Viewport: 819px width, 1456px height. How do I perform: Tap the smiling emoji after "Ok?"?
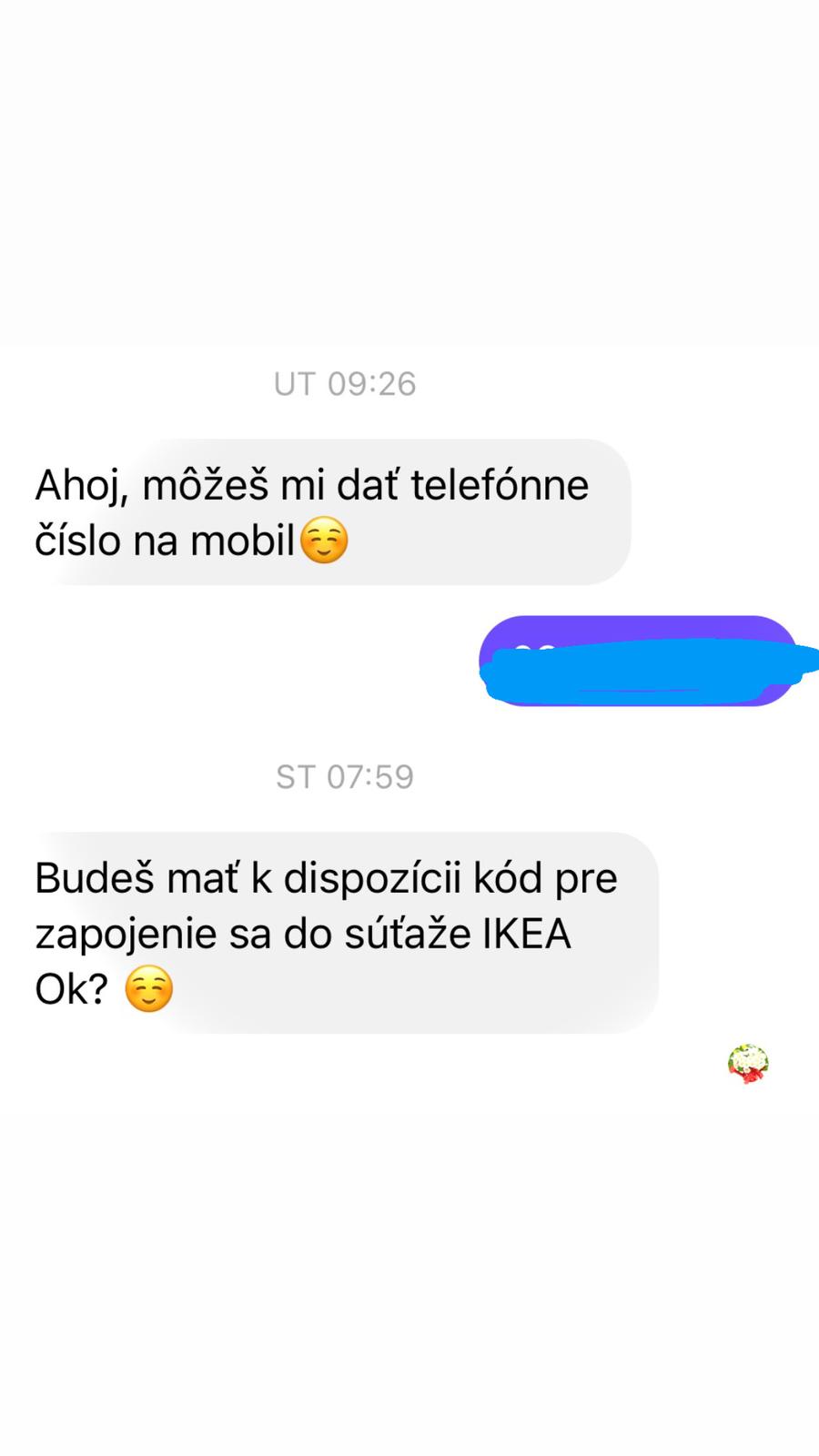click(148, 989)
